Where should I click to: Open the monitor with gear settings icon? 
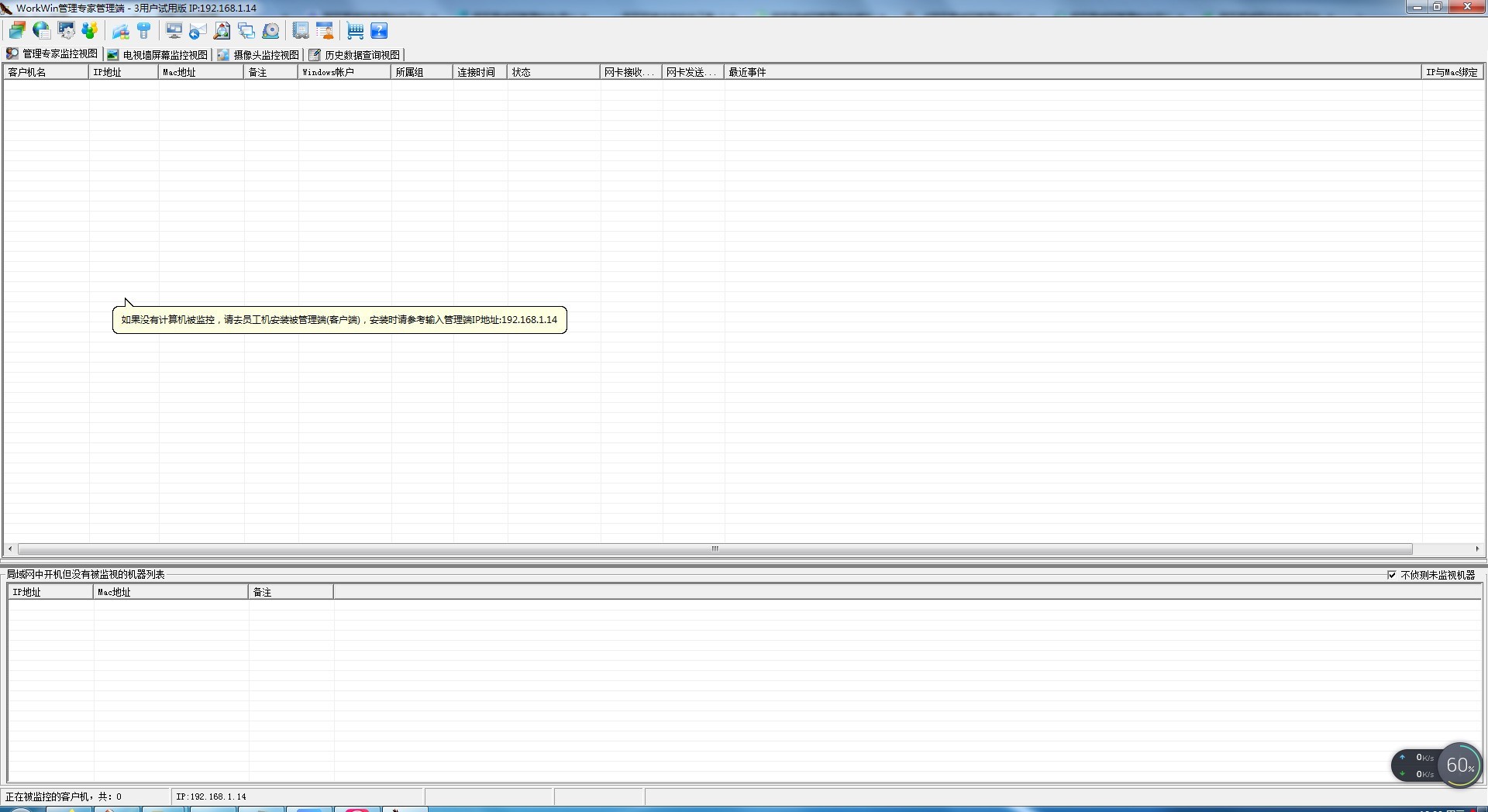[x=67, y=31]
